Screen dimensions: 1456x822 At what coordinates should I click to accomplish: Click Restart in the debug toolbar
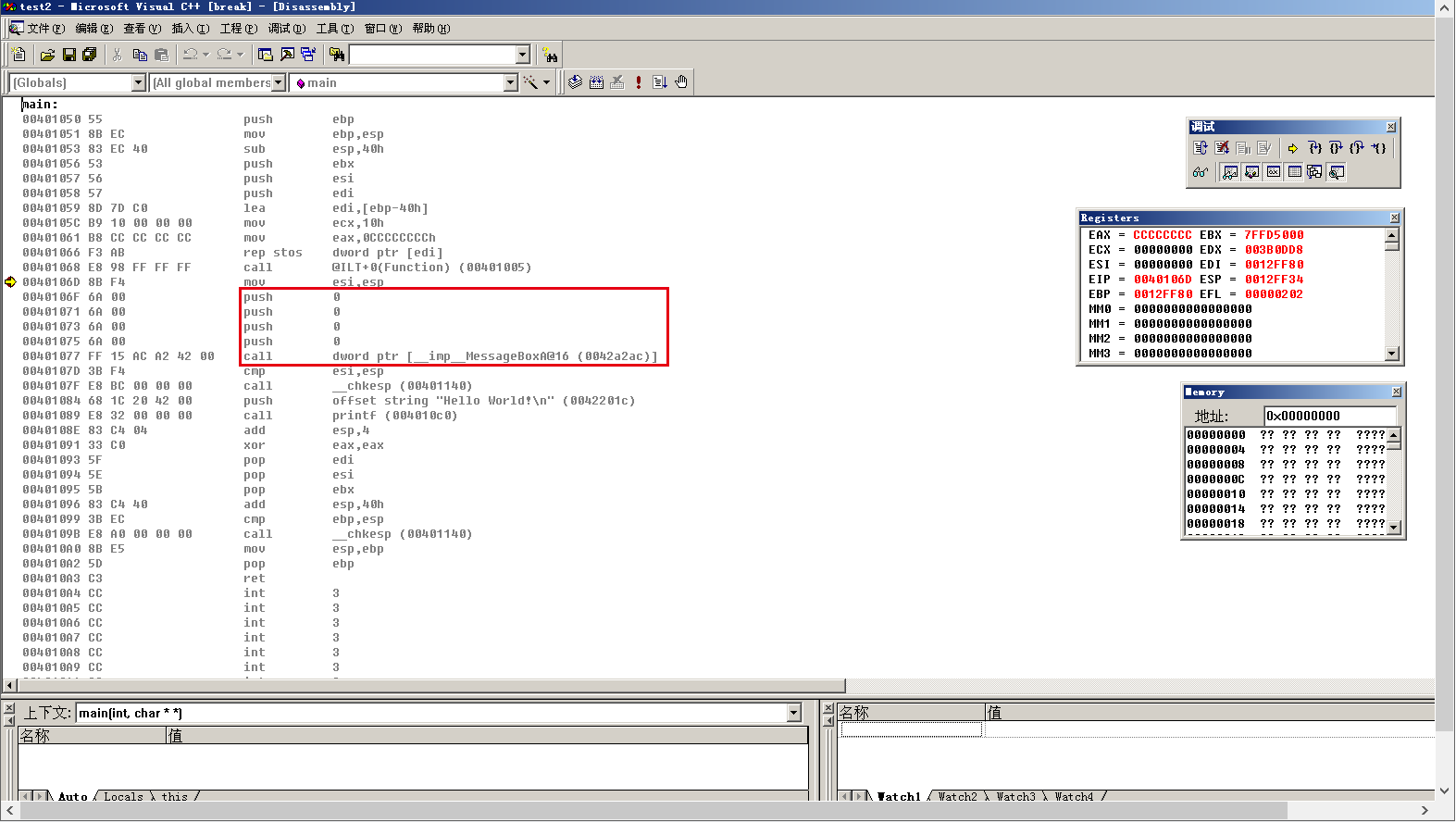click(1201, 148)
